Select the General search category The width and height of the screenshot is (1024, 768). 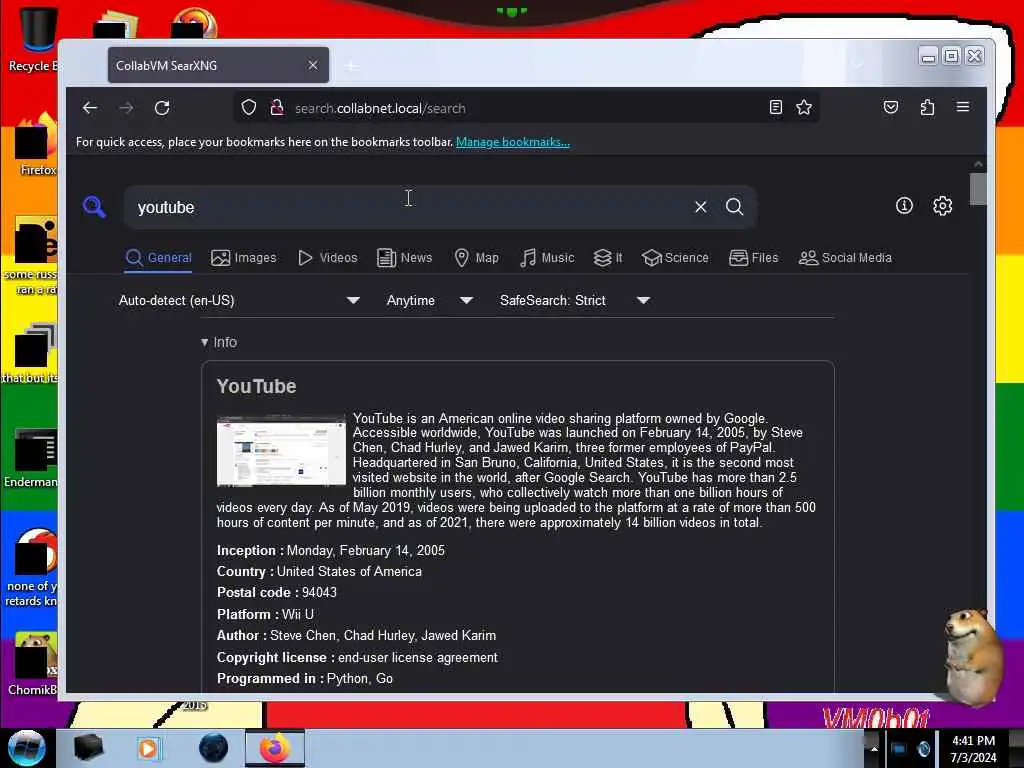(159, 257)
